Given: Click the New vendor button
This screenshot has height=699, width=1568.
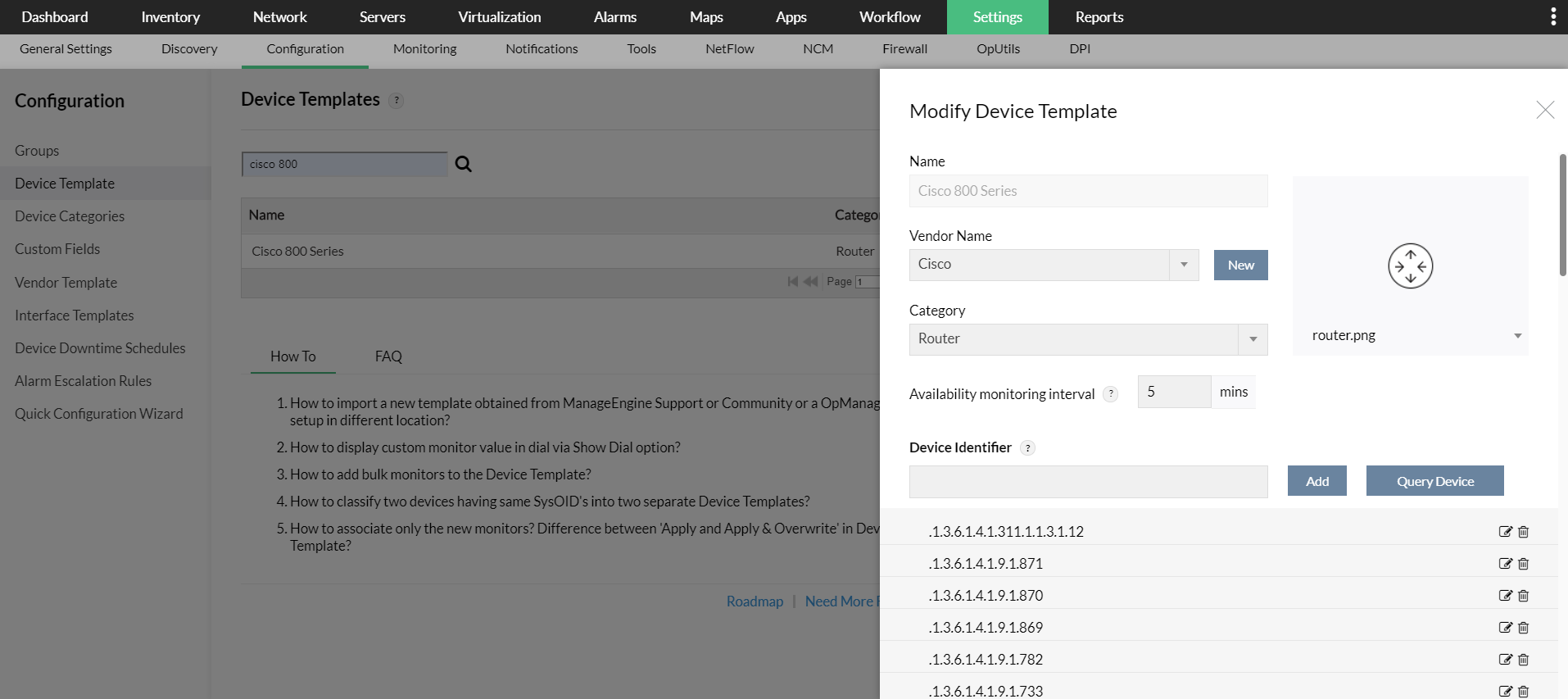Looking at the screenshot, I should tap(1240, 265).
